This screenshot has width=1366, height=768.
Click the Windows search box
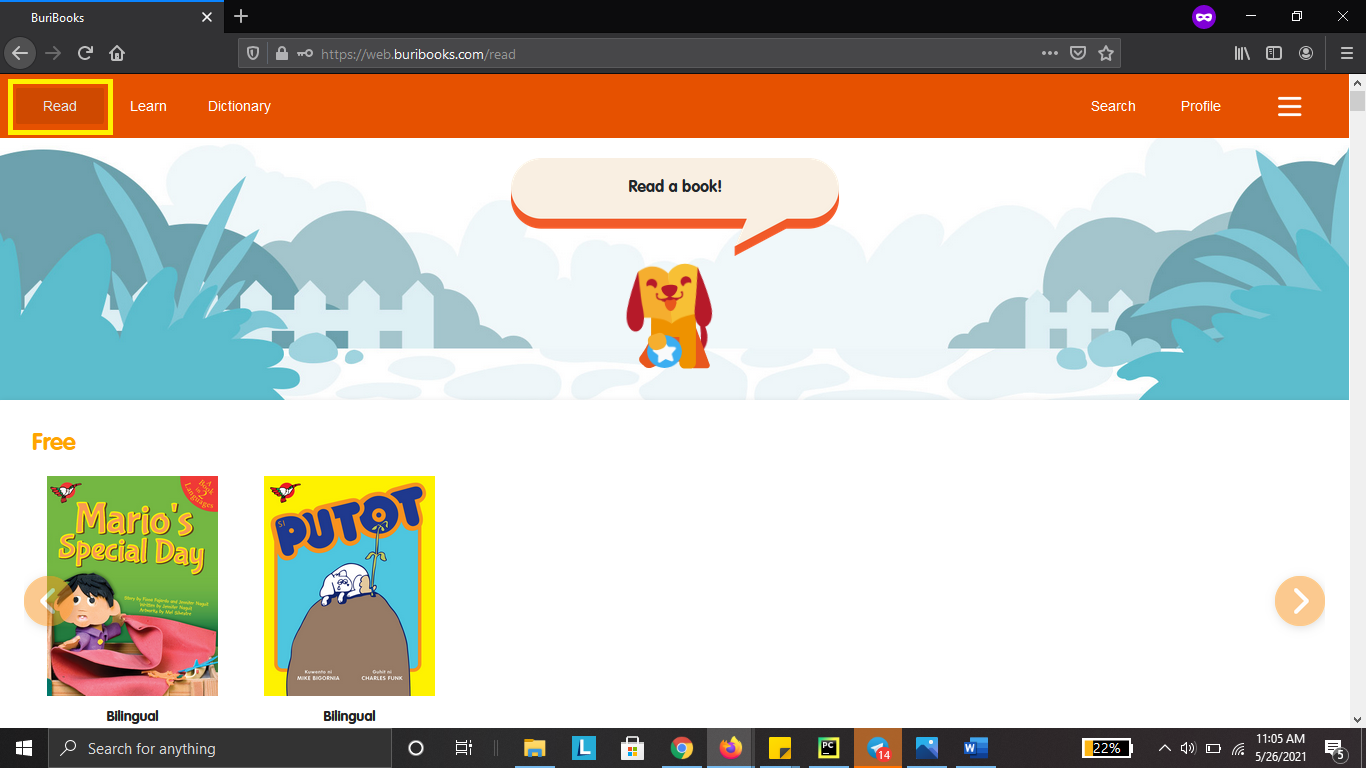(220, 748)
